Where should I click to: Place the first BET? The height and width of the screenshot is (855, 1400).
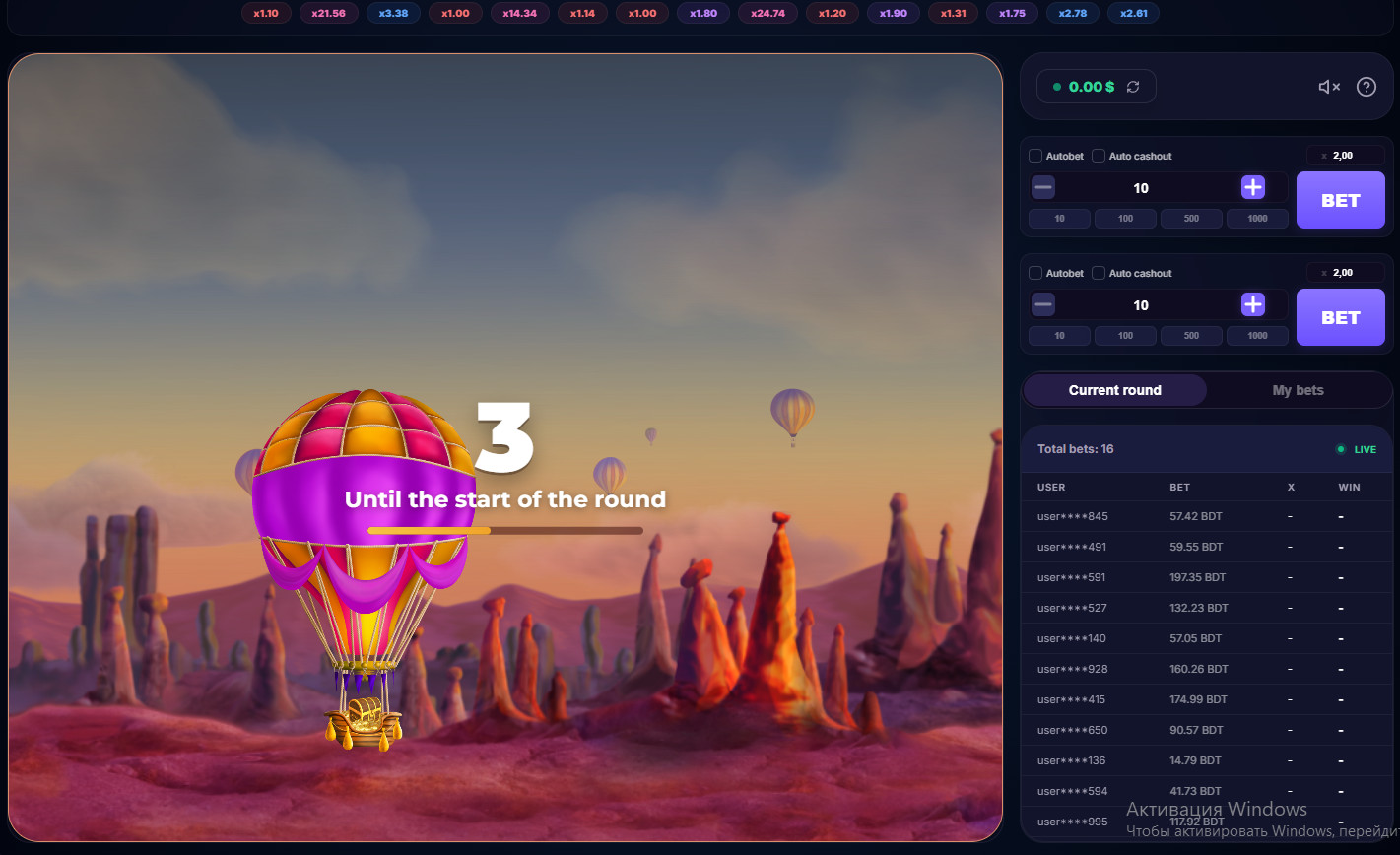point(1341,200)
